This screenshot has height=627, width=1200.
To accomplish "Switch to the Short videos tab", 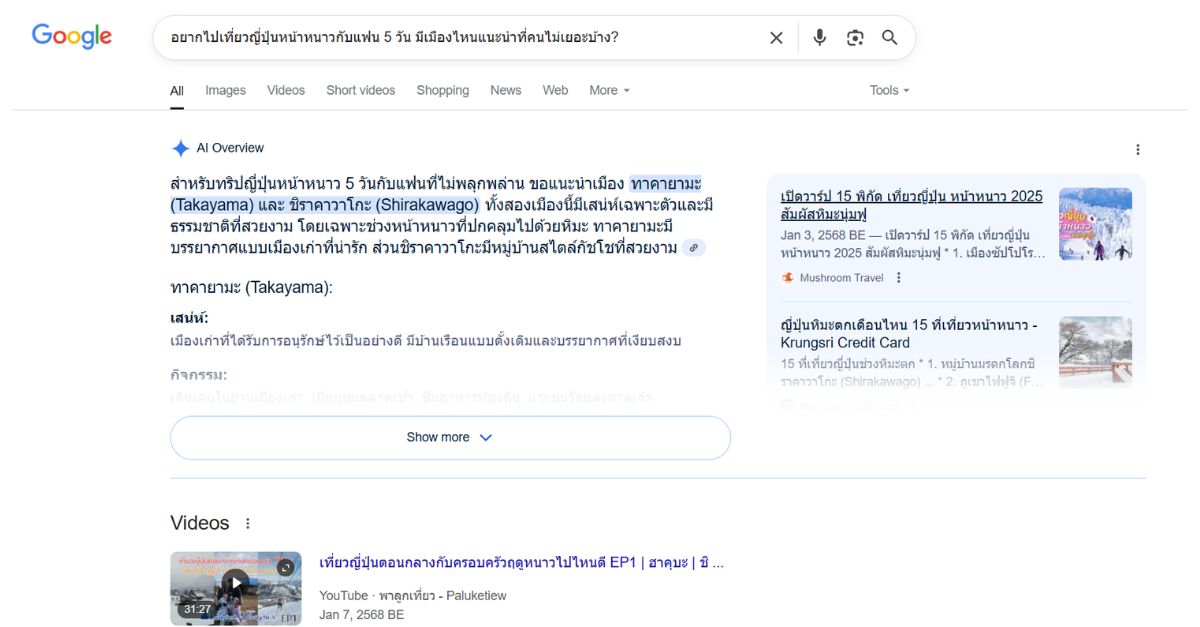I will pos(360,90).
